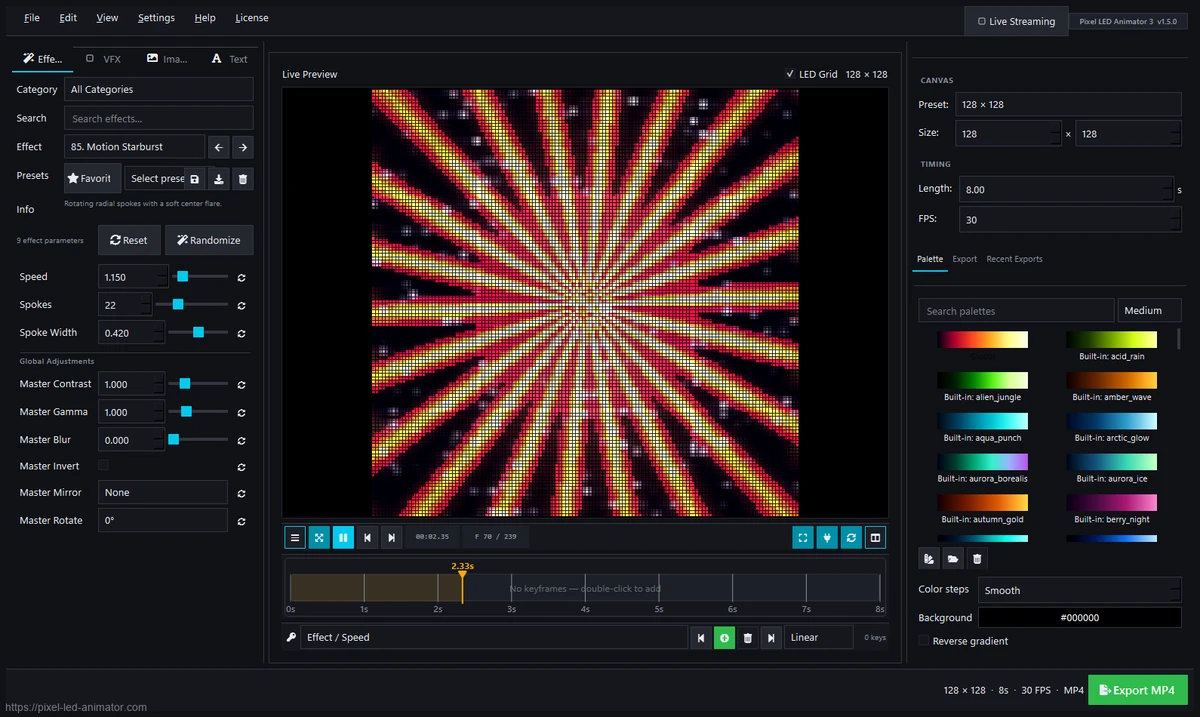Screen dimensions: 1200x717
Task: Open the Export tab in the right panel
Action: click(965, 259)
